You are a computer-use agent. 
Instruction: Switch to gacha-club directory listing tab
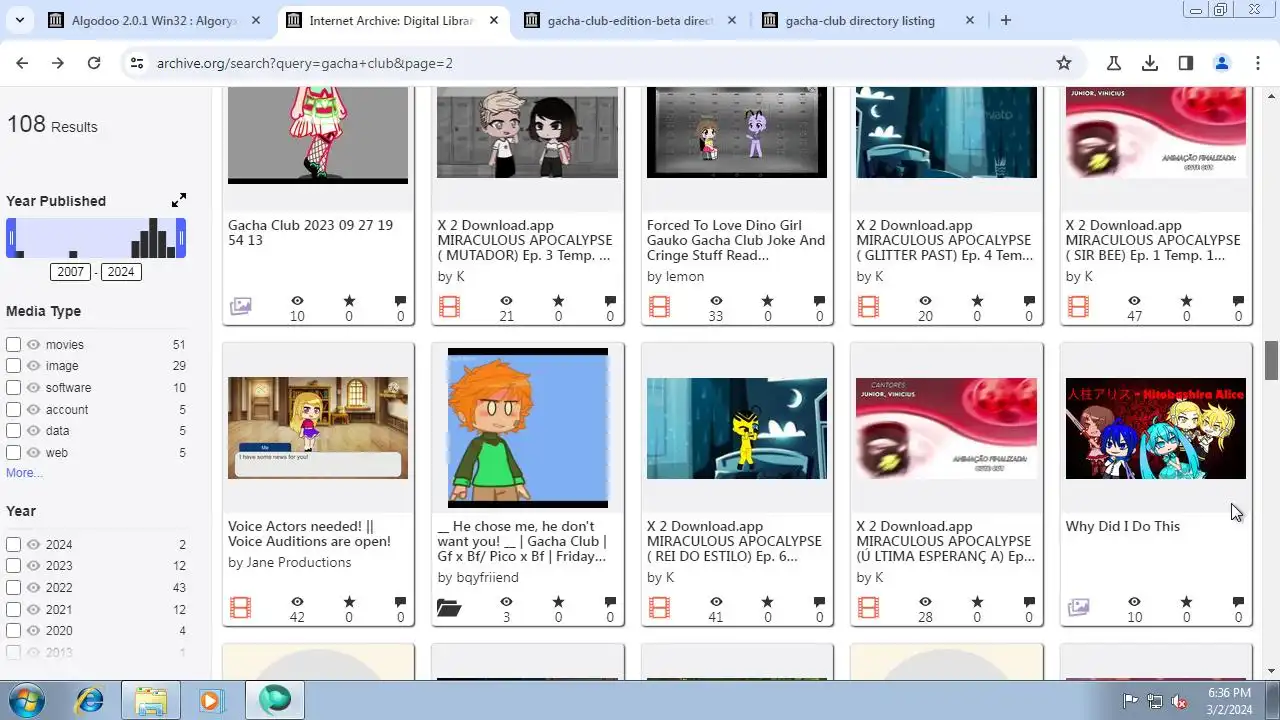point(868,20)
